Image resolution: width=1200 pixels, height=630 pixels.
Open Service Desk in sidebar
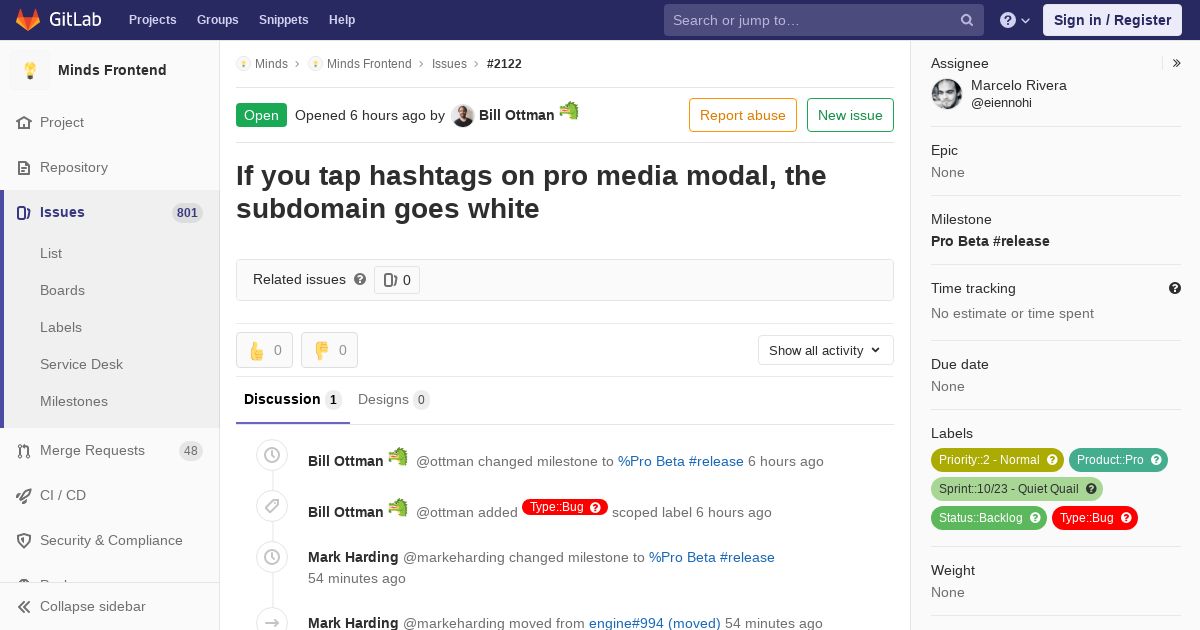pos(81,364)
